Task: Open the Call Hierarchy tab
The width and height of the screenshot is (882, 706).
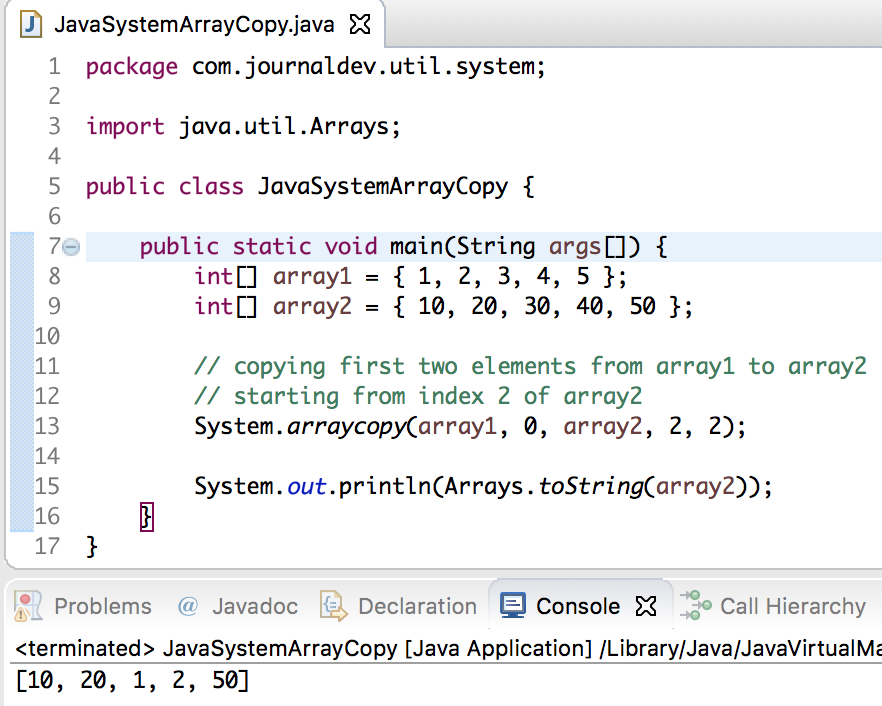Action: (793, 606)
